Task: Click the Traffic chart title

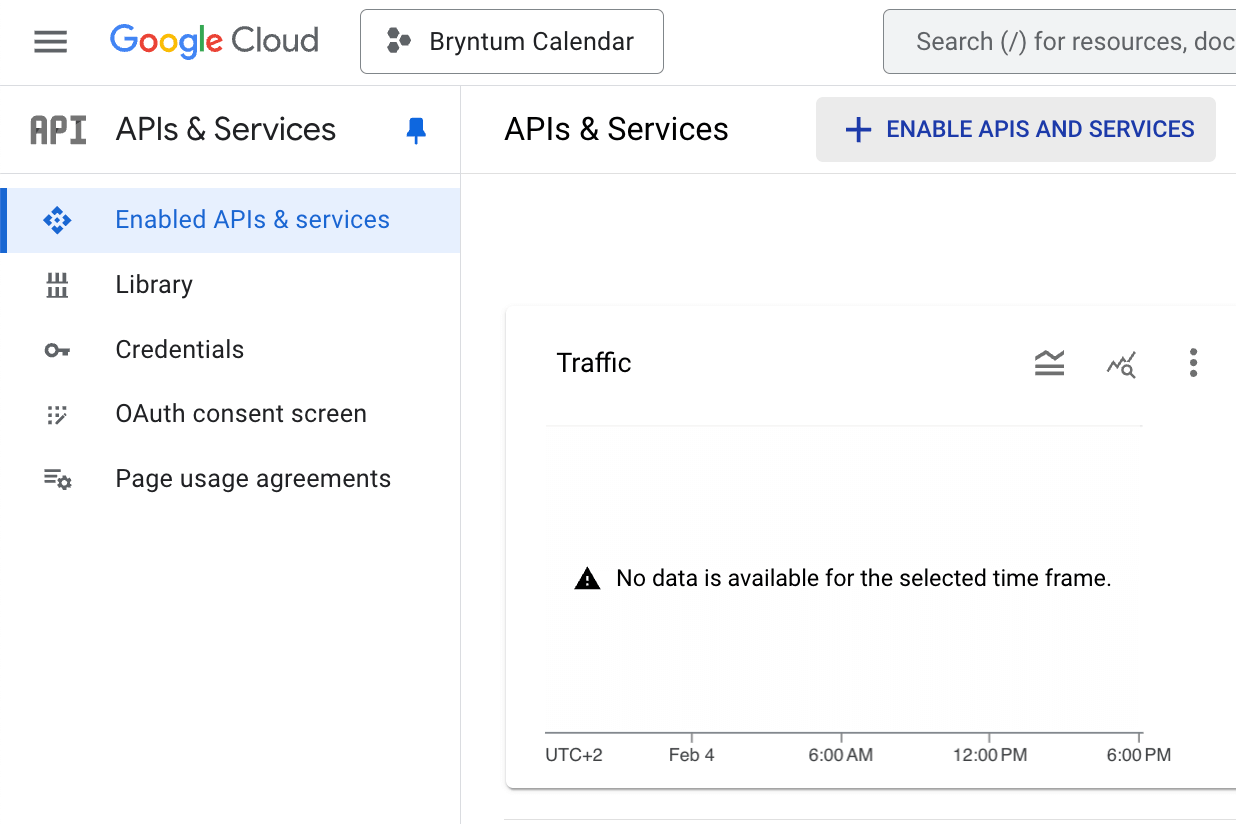Action: click(x=594, y=362)
